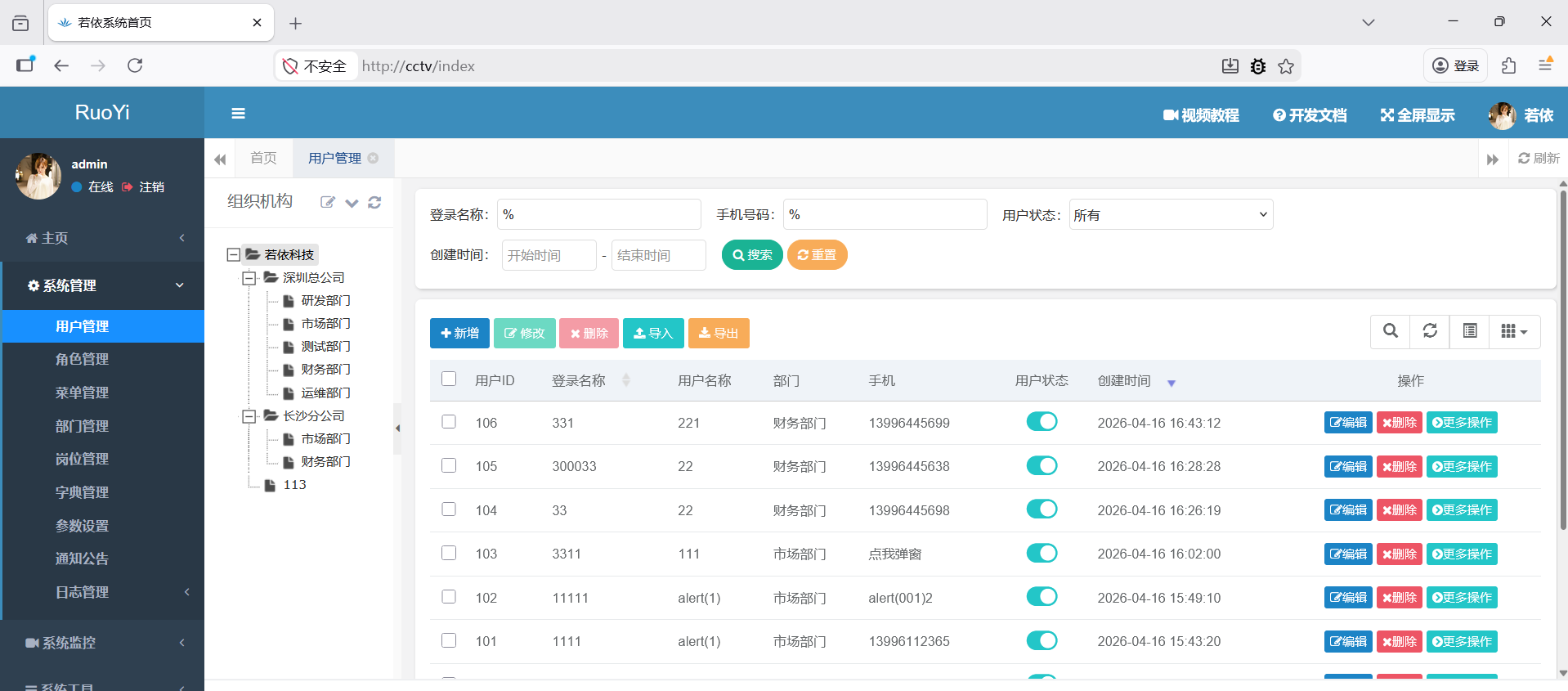The height and width of the screenshot is (691, 1568).
Task: Check the row for user ID 106
Action: click(449, 421)
